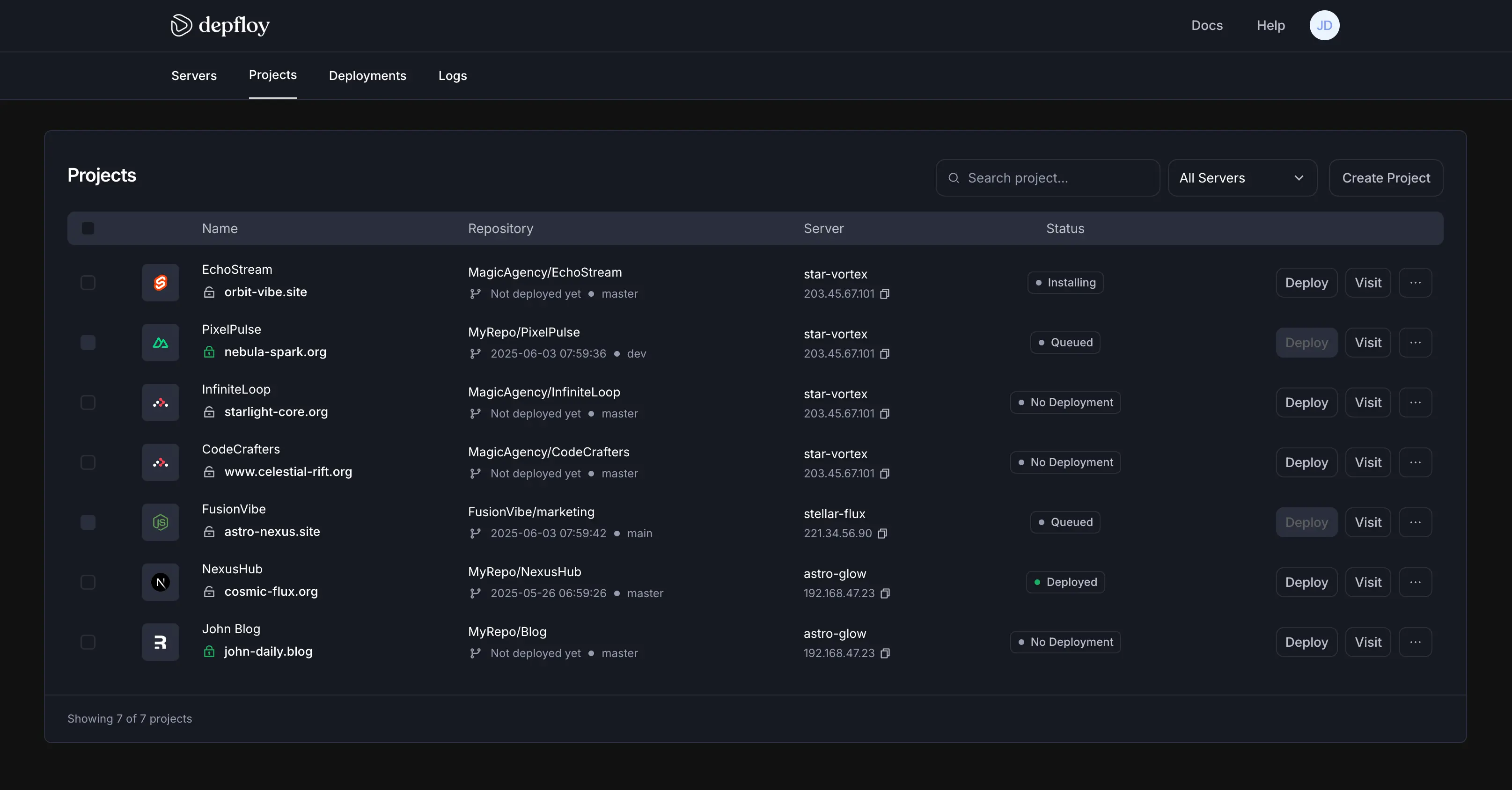Click the MyRepo/Blog repository name

(x=507, y=632)
